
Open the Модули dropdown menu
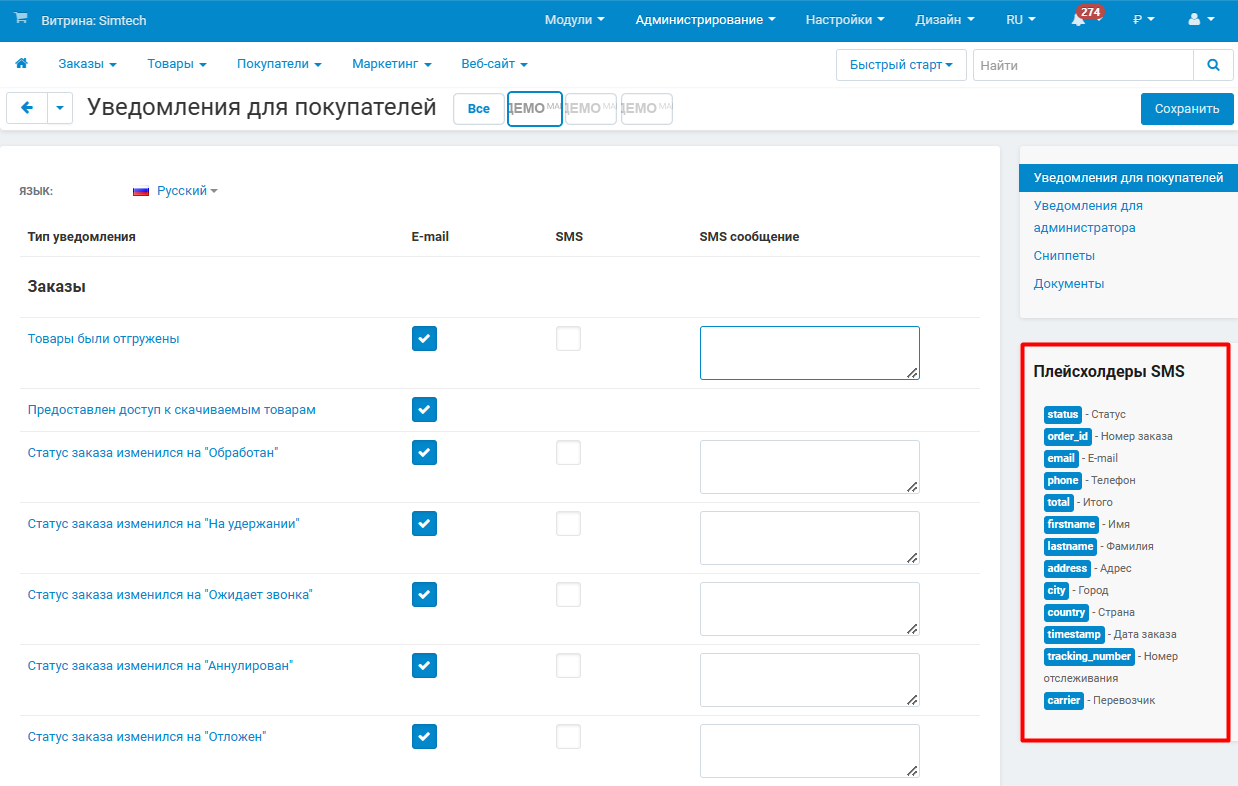574,20
